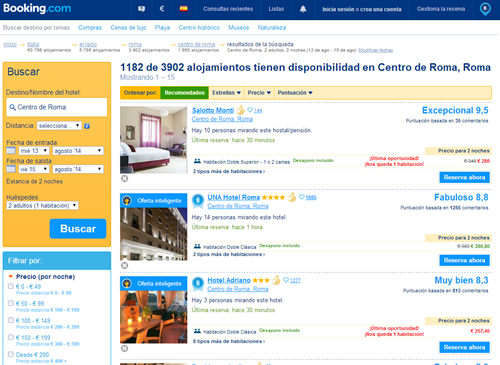The width and height of the screenshot is (500, 365).
Task: Open Consultas recientes in header
Action: pyautogui.click(x=228, y=9)
